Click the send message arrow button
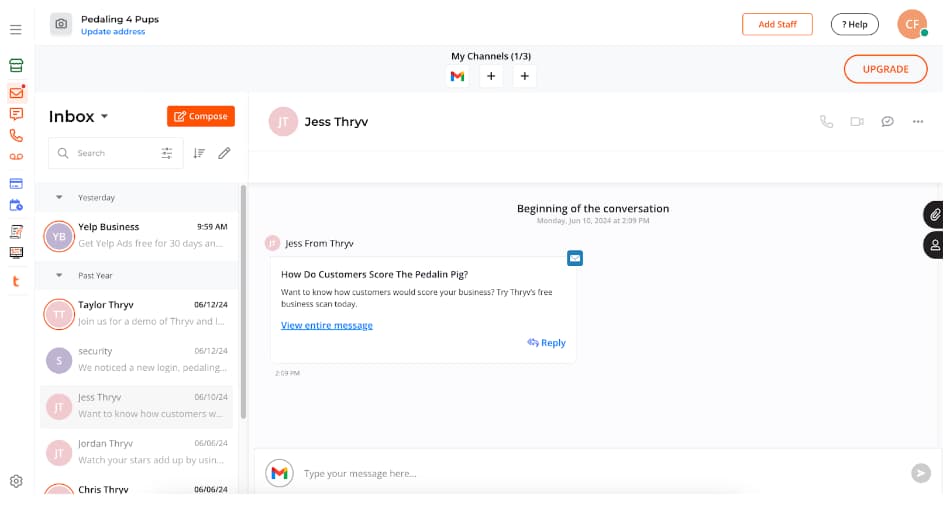Viewport: 946px width, 508px height. pyautogui.click(x=921, y=473)
